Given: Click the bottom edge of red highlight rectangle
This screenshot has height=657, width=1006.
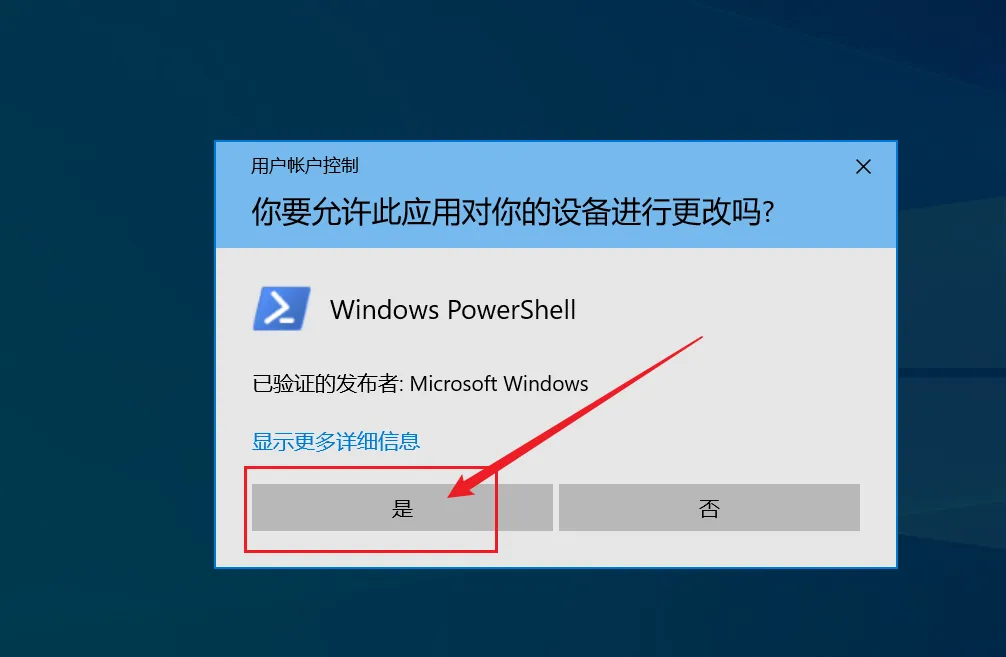Looking at the screenshot, I should [x=371, y=550].
